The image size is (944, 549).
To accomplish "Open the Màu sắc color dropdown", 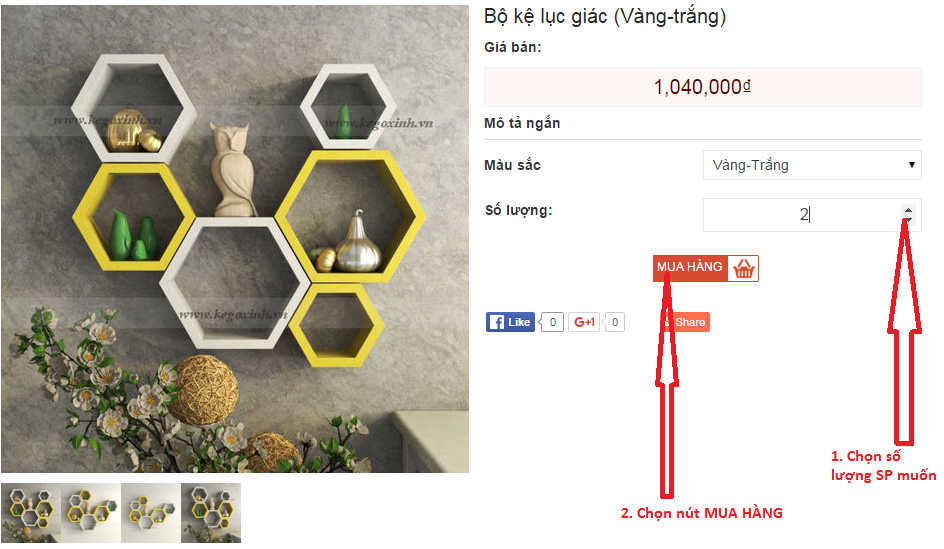I will [812, 165].
